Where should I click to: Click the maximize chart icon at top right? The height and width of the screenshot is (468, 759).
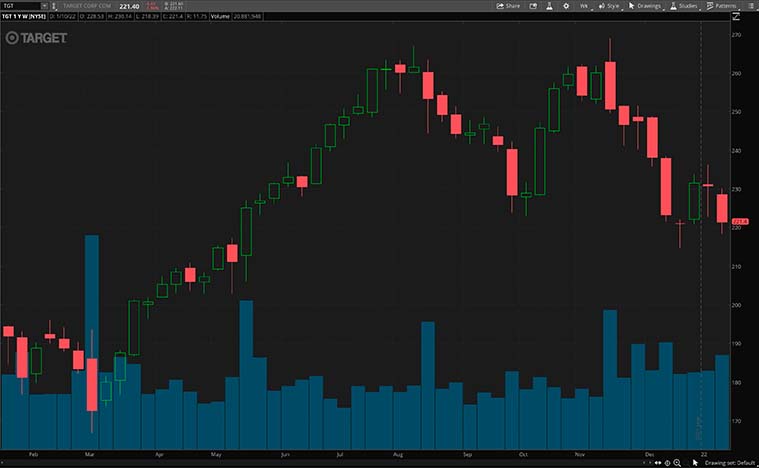pos(736,16)
